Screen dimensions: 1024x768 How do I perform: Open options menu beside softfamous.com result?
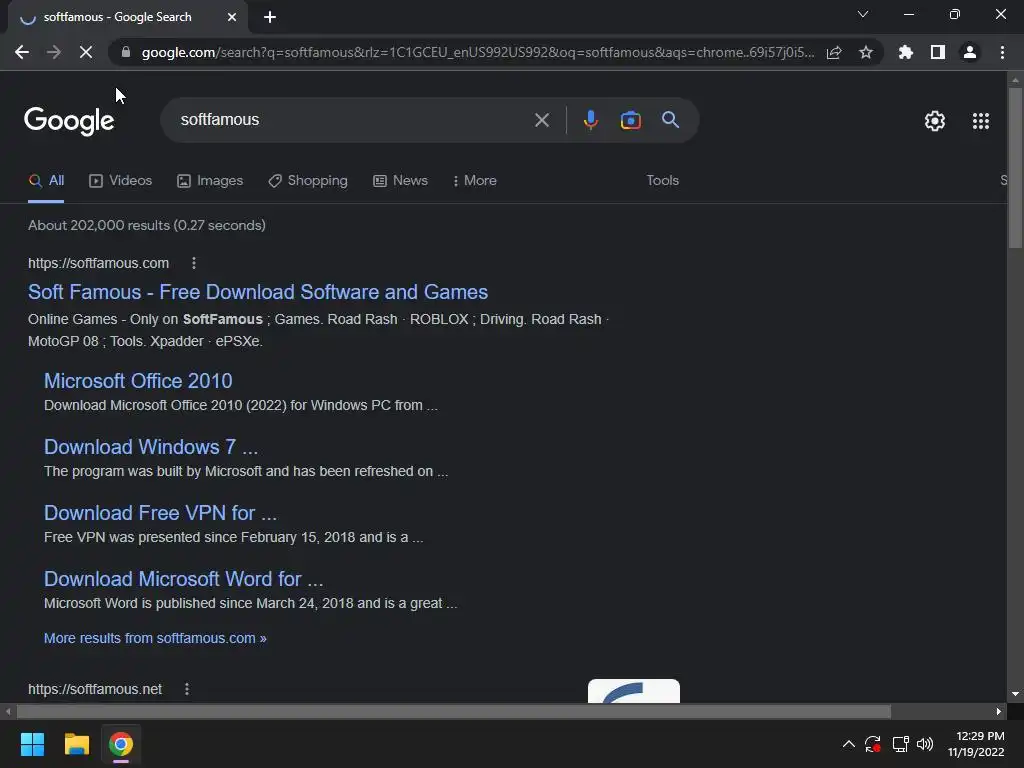193,263
